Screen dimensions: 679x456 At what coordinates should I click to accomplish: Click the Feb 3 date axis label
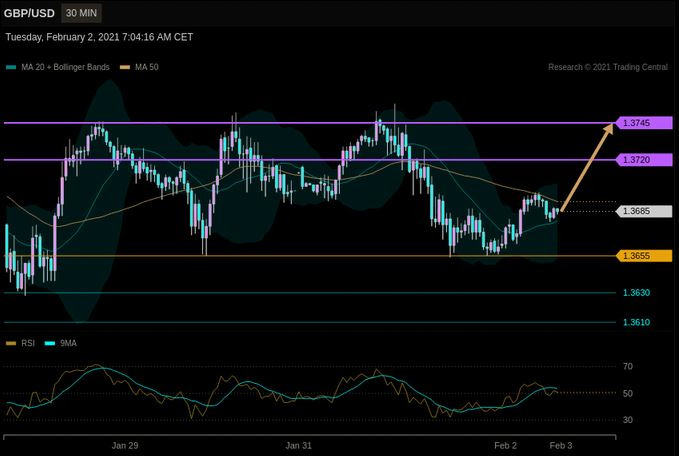point(561,446)
